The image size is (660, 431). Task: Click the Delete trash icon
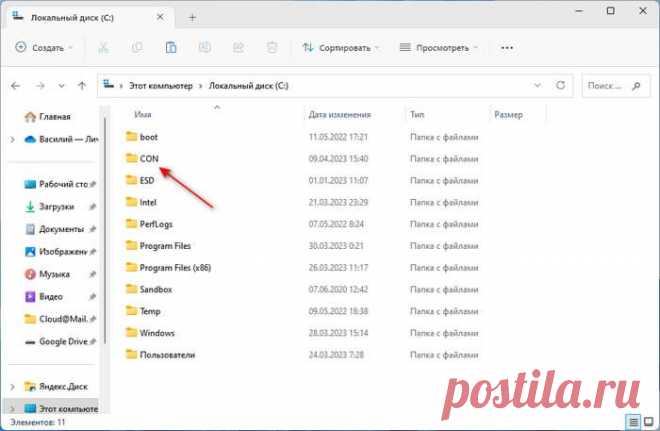[x=272, y=48]
